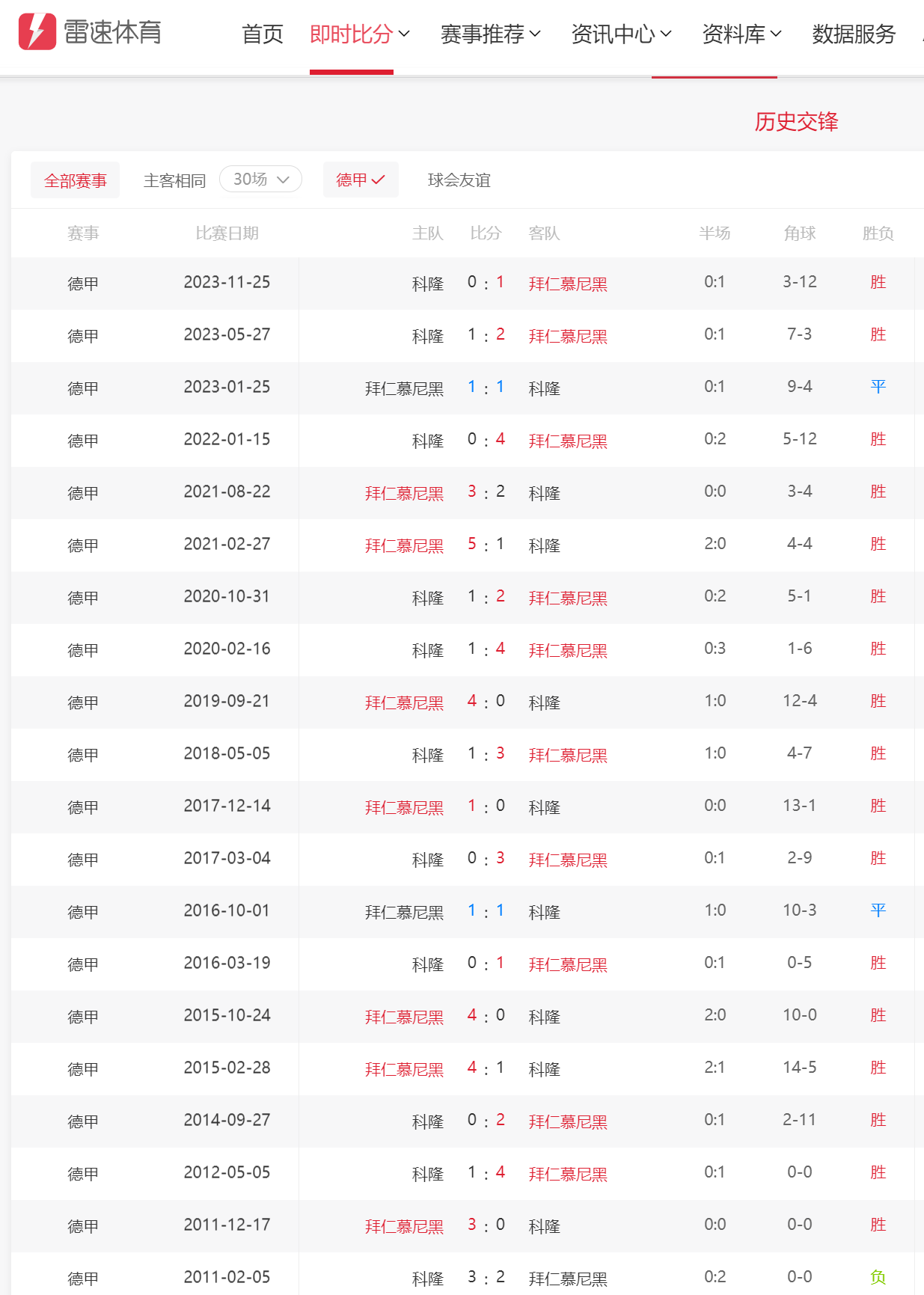Click the 3:2 score of 2011-02-05 match
Viewport: 924px width, 1295px height.
click(x=486, y=1278)
